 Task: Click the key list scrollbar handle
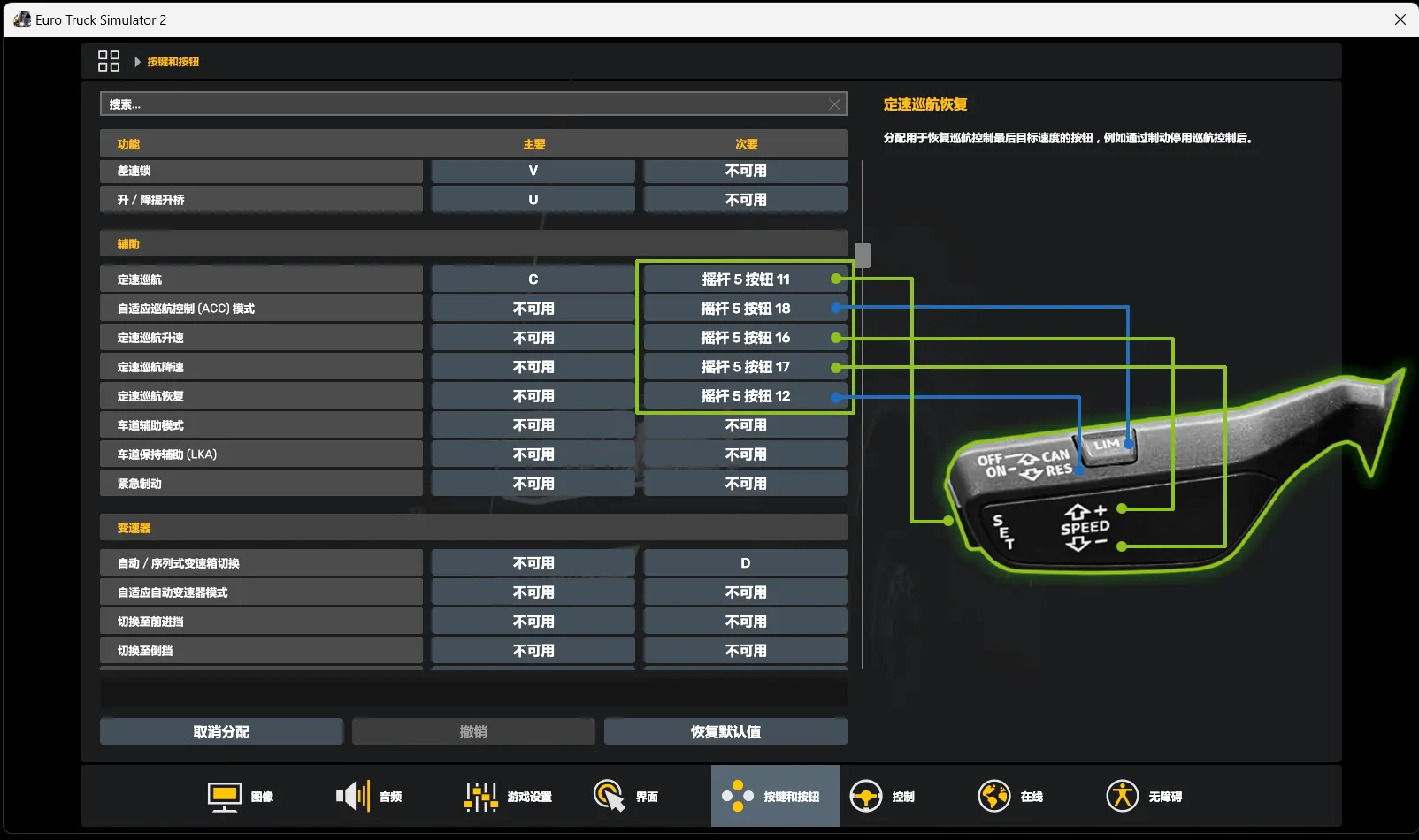tap(863, 256)
